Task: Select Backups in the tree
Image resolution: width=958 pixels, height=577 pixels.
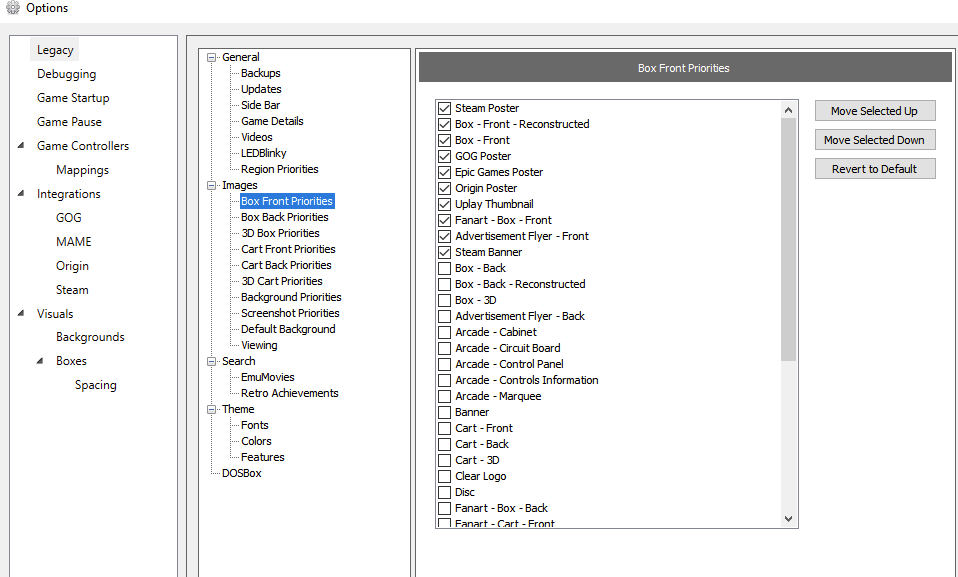Action: (x=260, y=73)
